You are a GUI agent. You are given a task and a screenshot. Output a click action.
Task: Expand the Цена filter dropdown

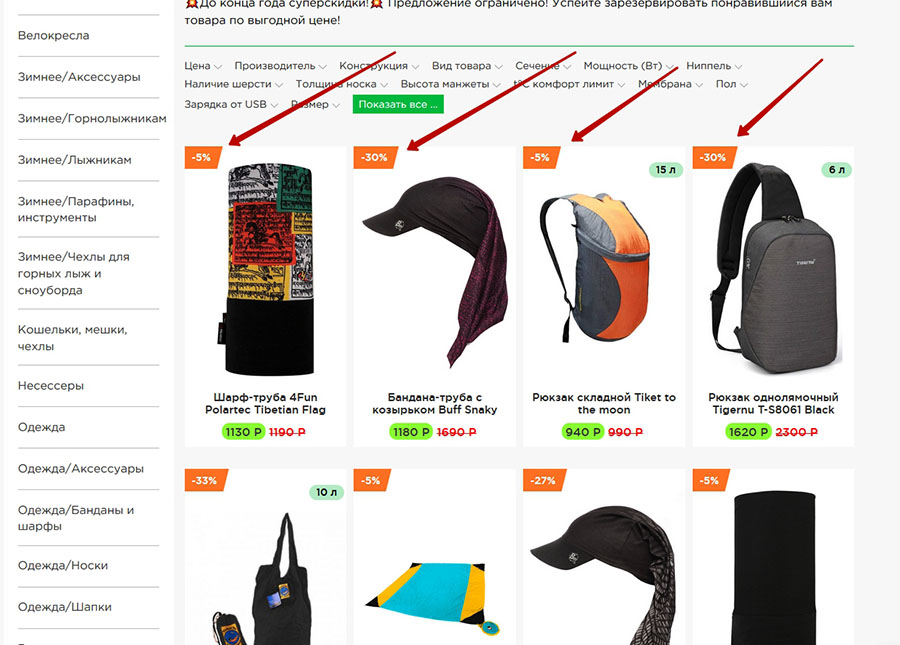[203, 66]
